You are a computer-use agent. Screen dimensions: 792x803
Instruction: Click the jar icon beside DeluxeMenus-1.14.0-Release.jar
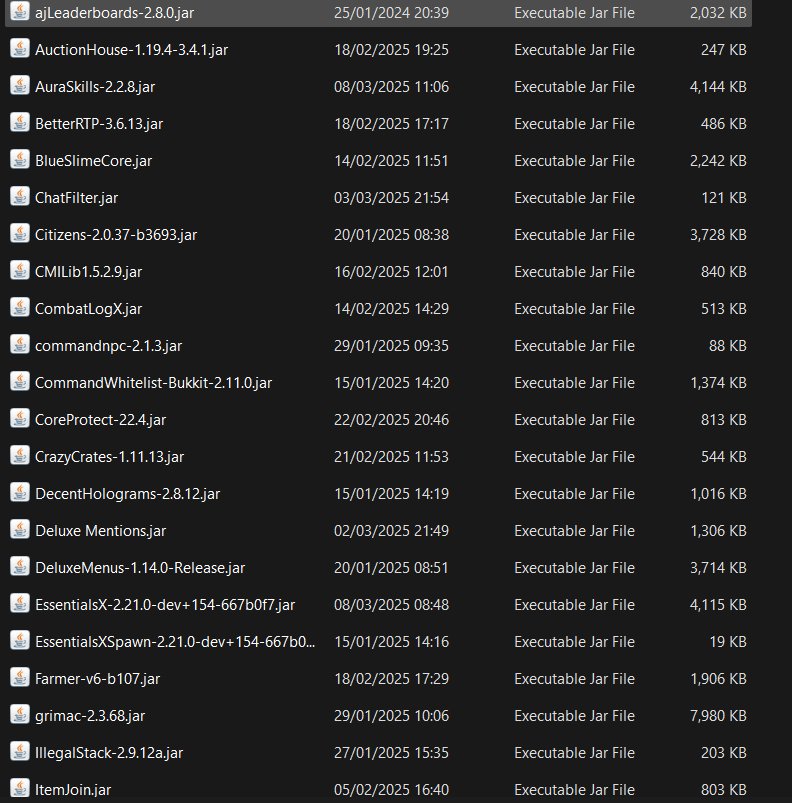(20, 566)
